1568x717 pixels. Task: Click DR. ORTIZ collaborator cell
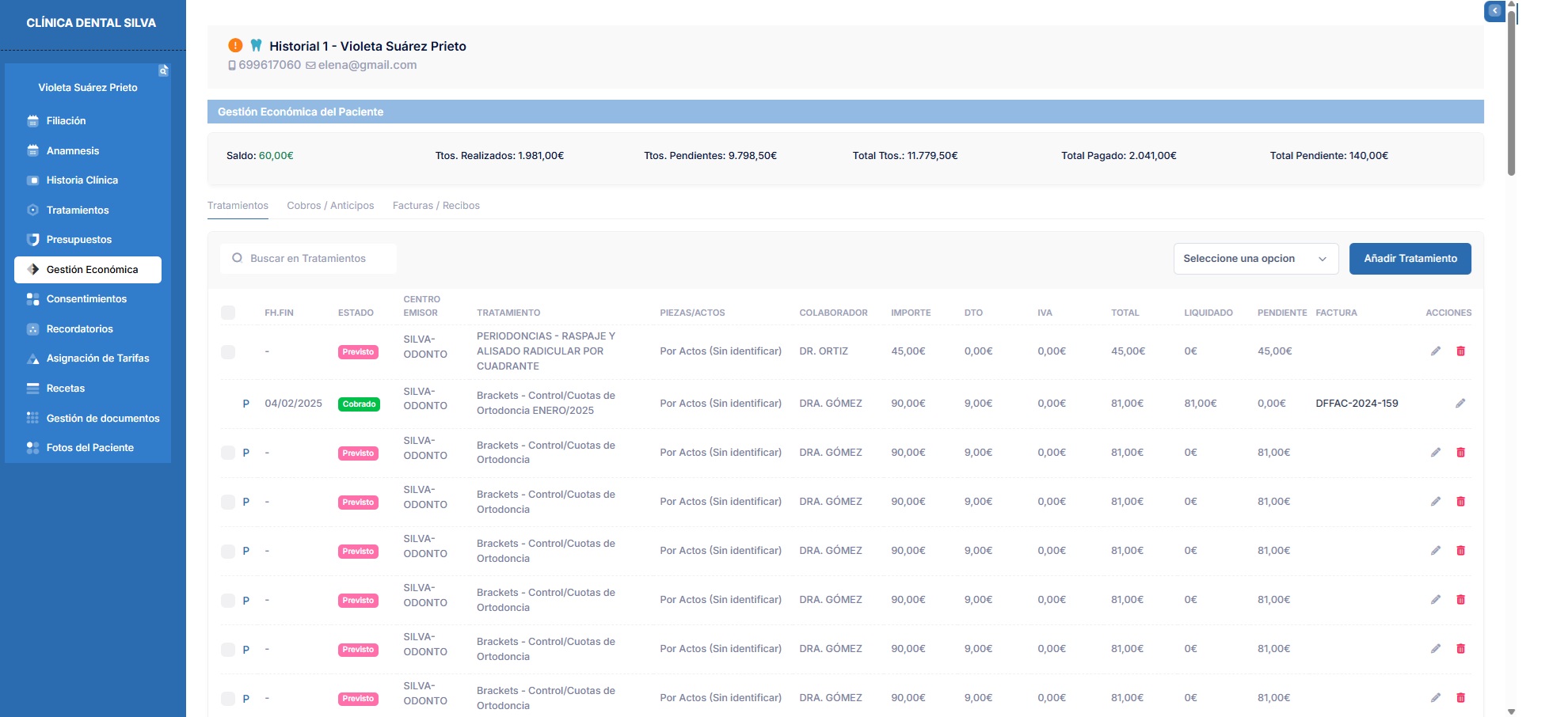click(x=824, y=351)
